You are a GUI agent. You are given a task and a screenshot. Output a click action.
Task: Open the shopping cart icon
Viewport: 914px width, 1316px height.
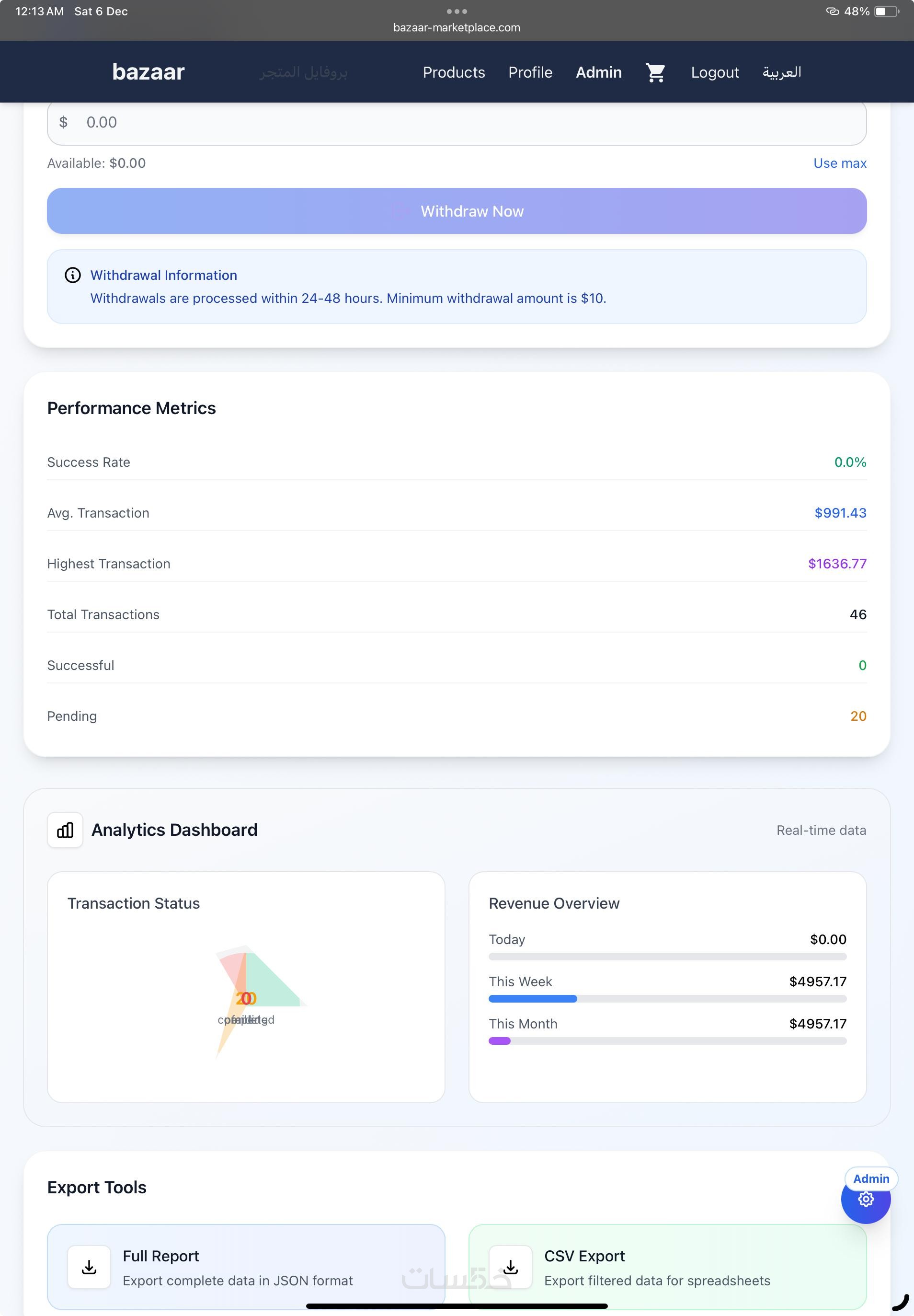[x=655, y=73]
